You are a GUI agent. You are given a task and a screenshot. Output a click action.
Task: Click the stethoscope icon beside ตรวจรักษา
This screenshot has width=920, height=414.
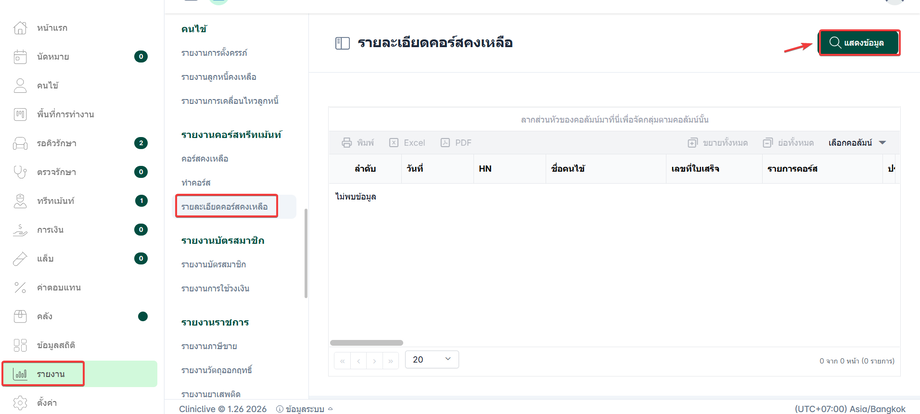pos(21,172)
